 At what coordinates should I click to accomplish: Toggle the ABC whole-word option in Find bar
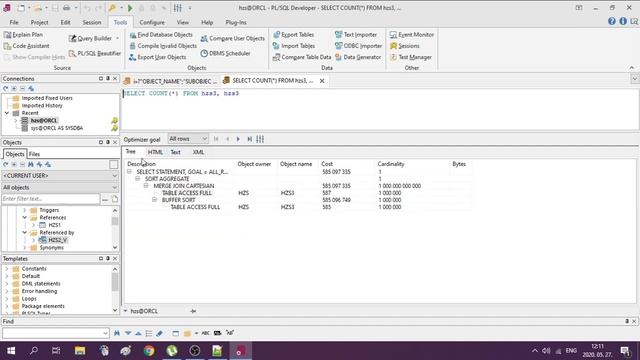[205, 333]
